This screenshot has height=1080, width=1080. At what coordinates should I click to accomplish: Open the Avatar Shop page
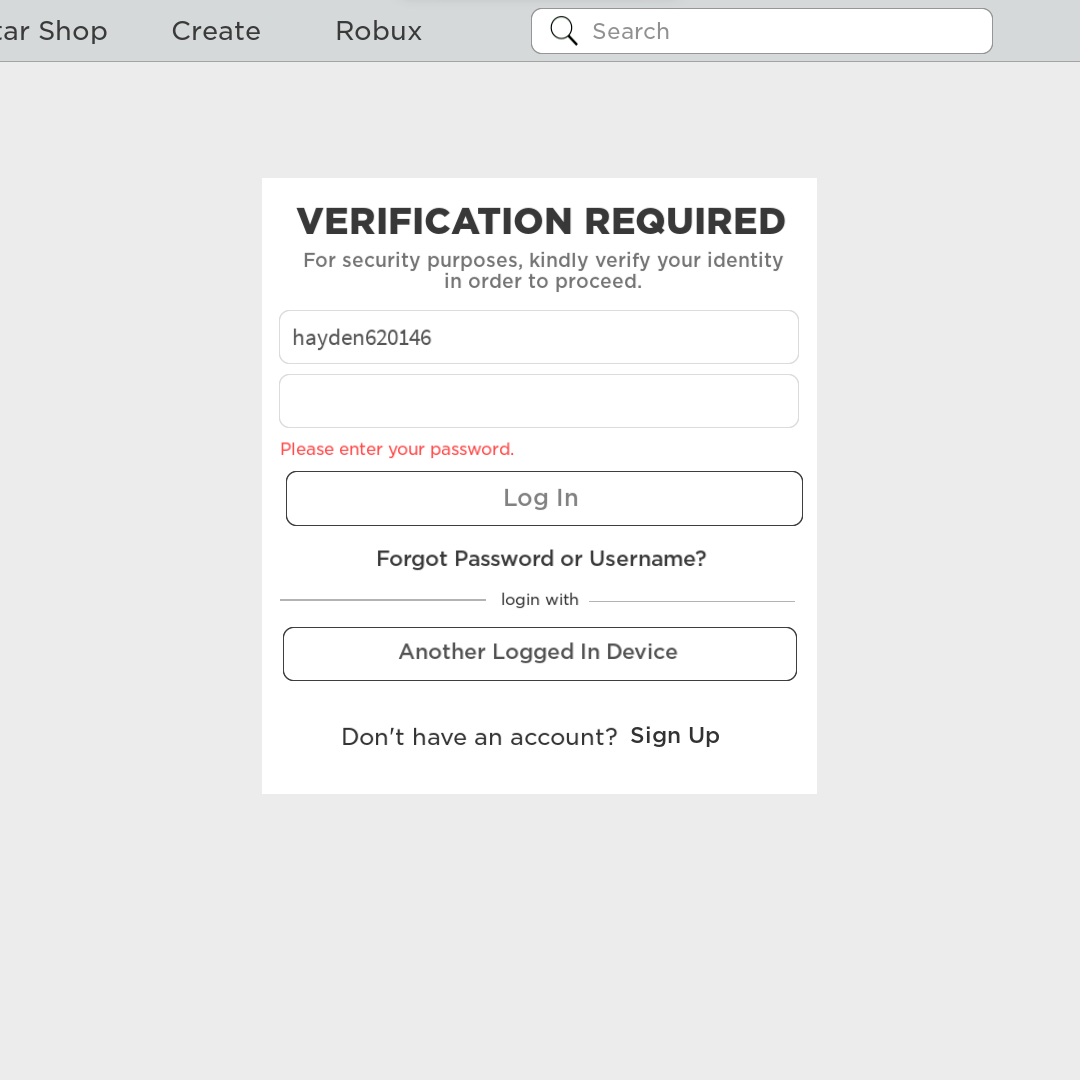52,31
